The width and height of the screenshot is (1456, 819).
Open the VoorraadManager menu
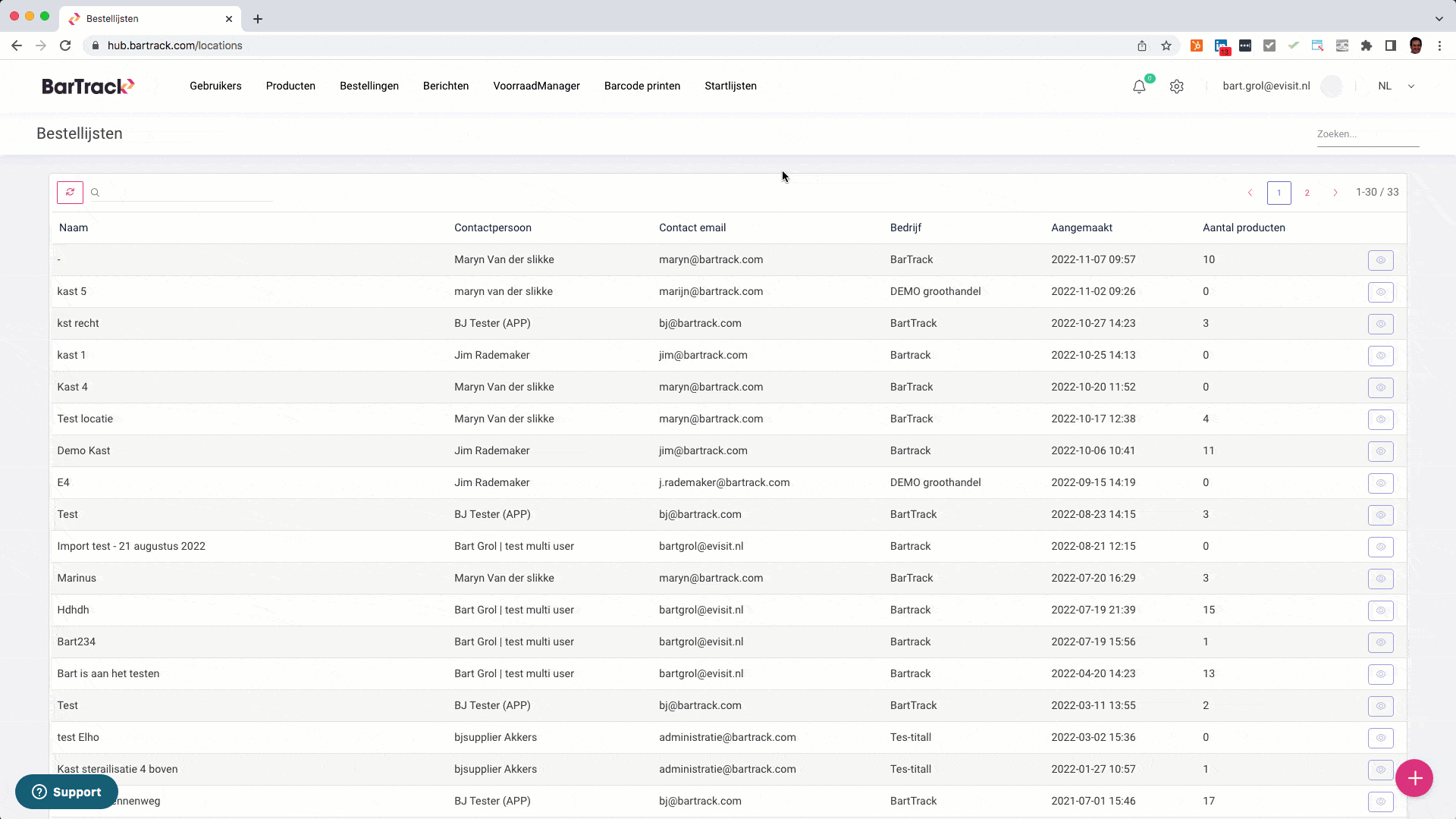[536, 86]
